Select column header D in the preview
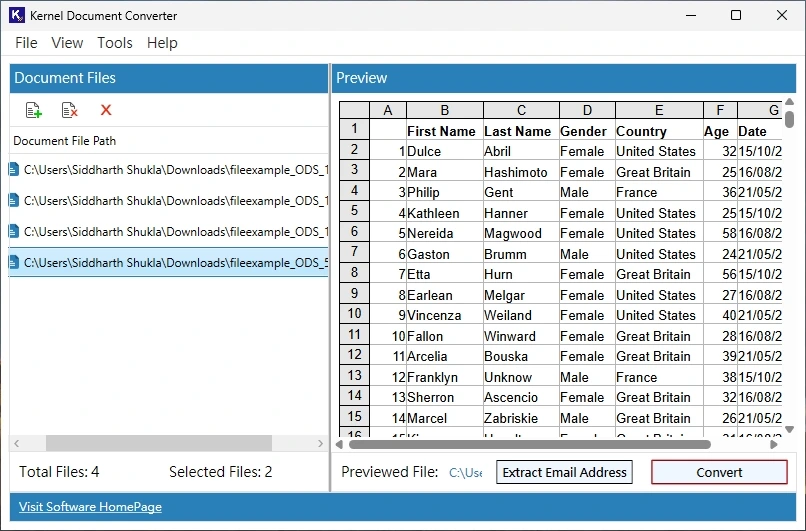Viewport: 806px width, 531px height. point(587,110)
